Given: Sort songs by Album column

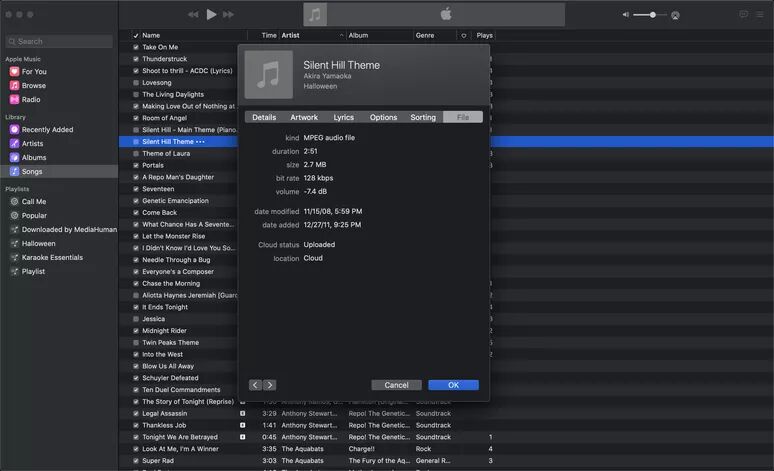Looking at the screenshot, I should [x=358, y=36].
